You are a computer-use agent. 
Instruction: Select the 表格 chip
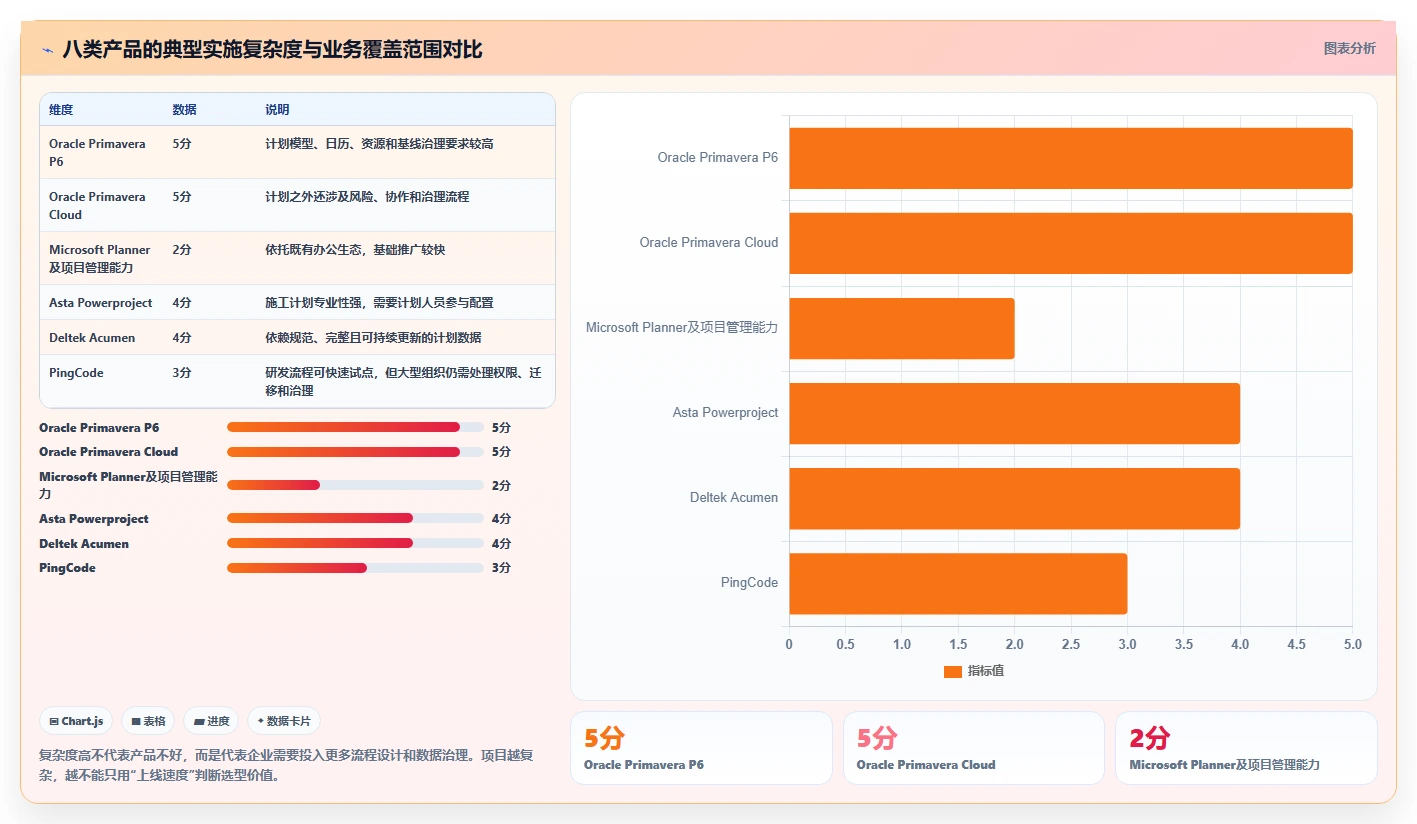point(148,721)
